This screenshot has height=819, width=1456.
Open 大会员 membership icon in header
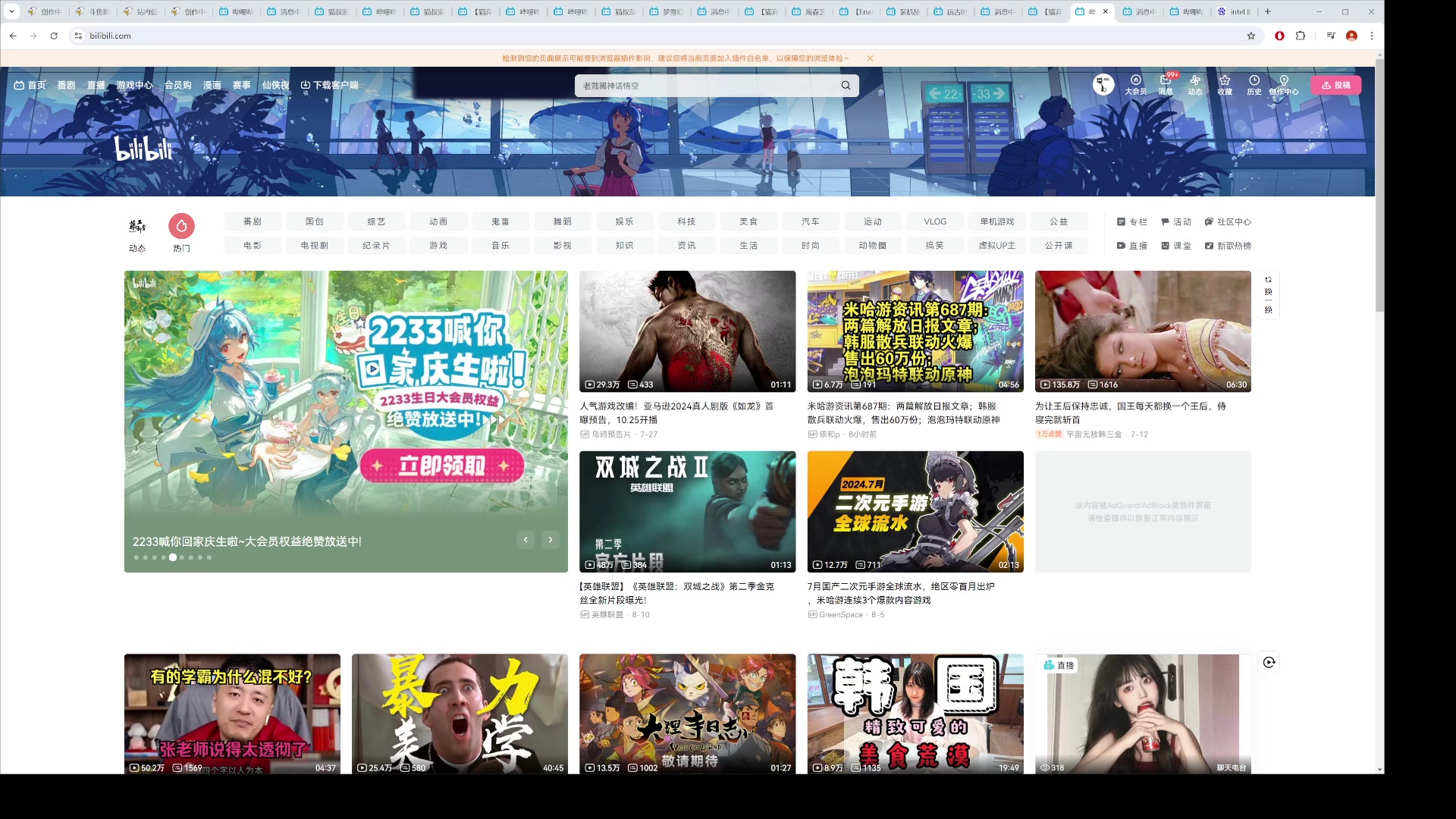[x=1135, y=84]
